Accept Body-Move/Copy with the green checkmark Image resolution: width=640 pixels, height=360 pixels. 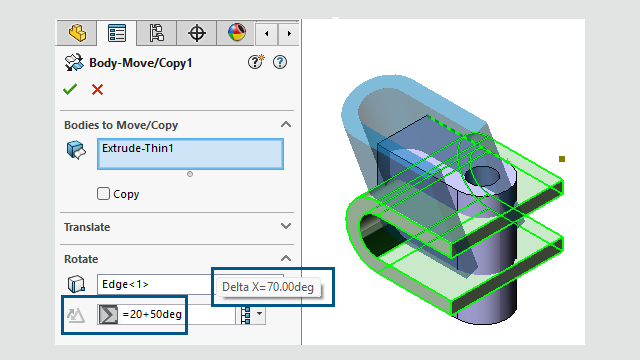click(x=70, y=89)
